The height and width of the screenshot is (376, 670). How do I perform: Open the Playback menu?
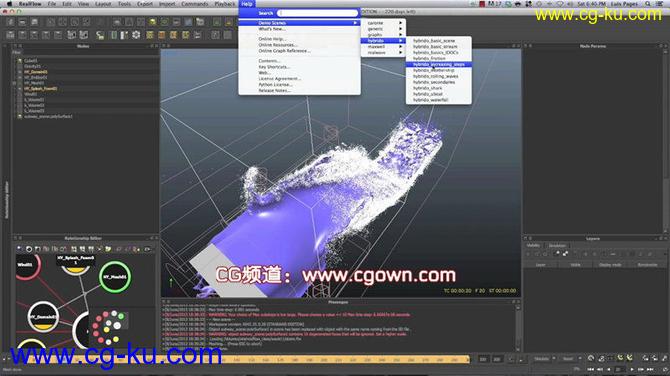click(x=225, y=4)
